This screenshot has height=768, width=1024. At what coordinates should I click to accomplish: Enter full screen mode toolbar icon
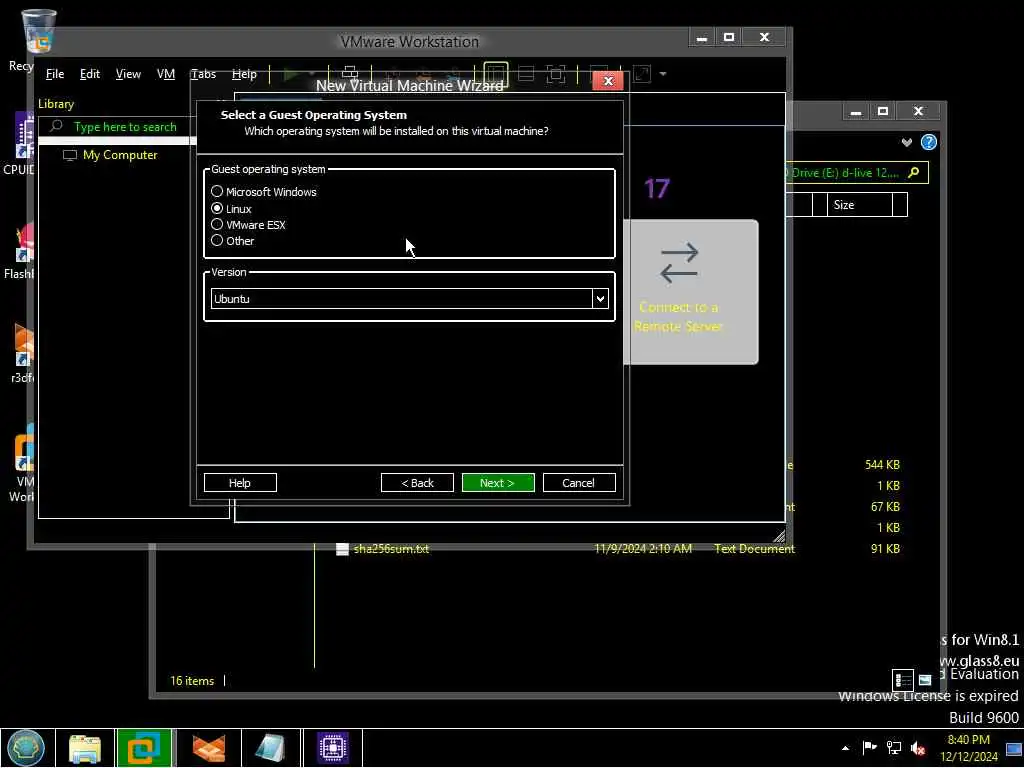click(x=556, y=73)
